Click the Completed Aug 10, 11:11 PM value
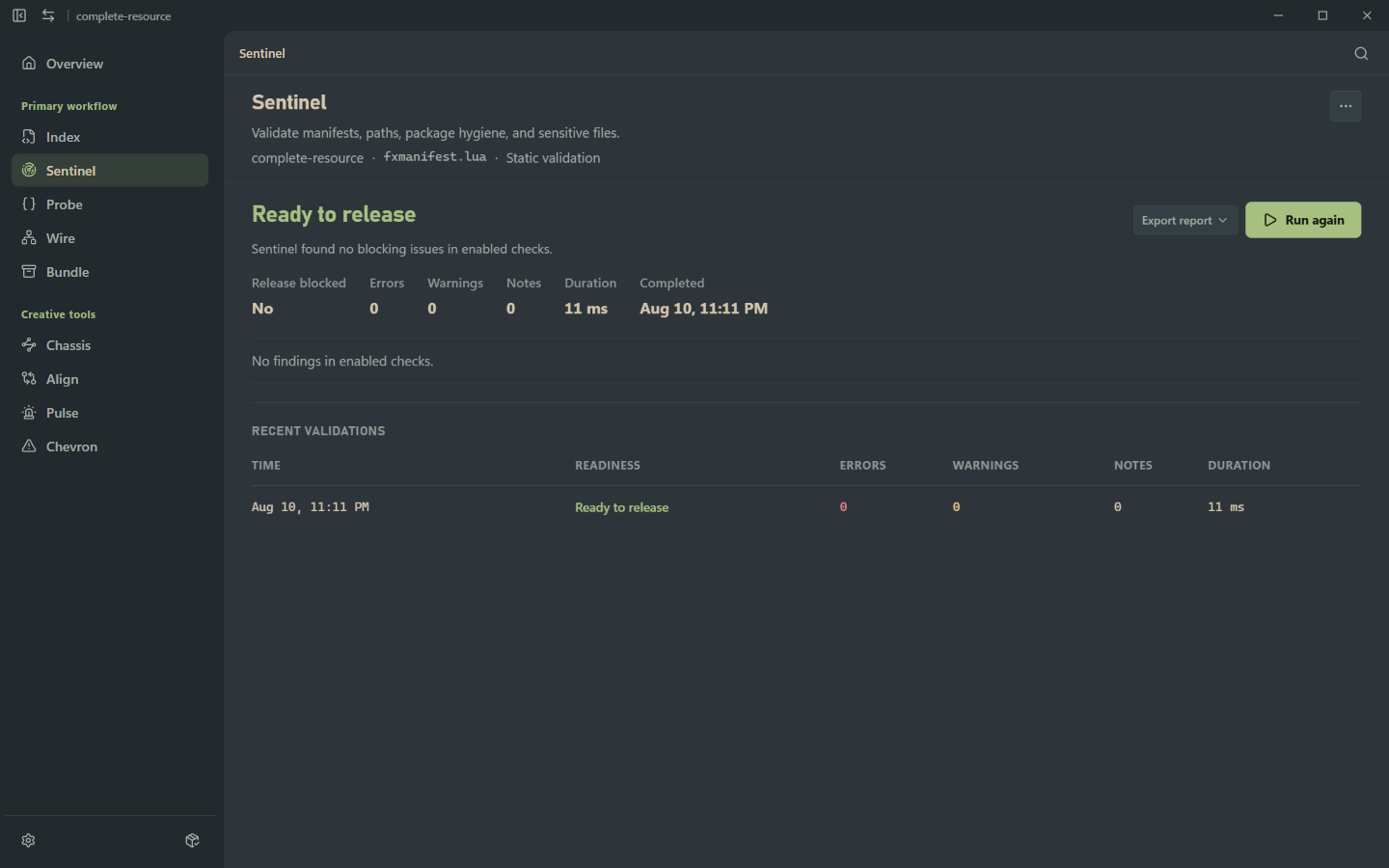Image resolution: width=1389 pixels, height=868 pixels. 704,309
